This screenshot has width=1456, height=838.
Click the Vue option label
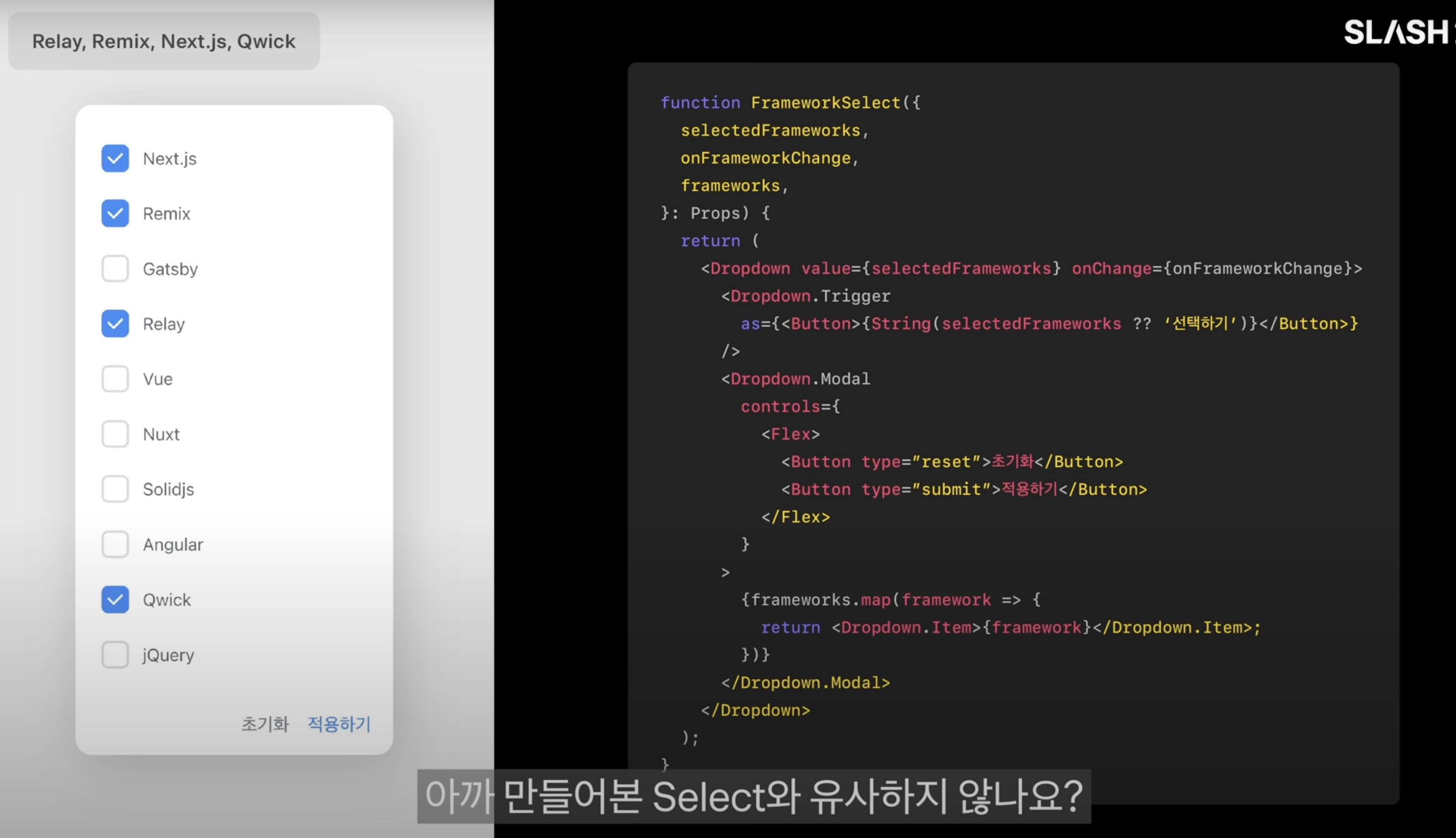point(158,379)
